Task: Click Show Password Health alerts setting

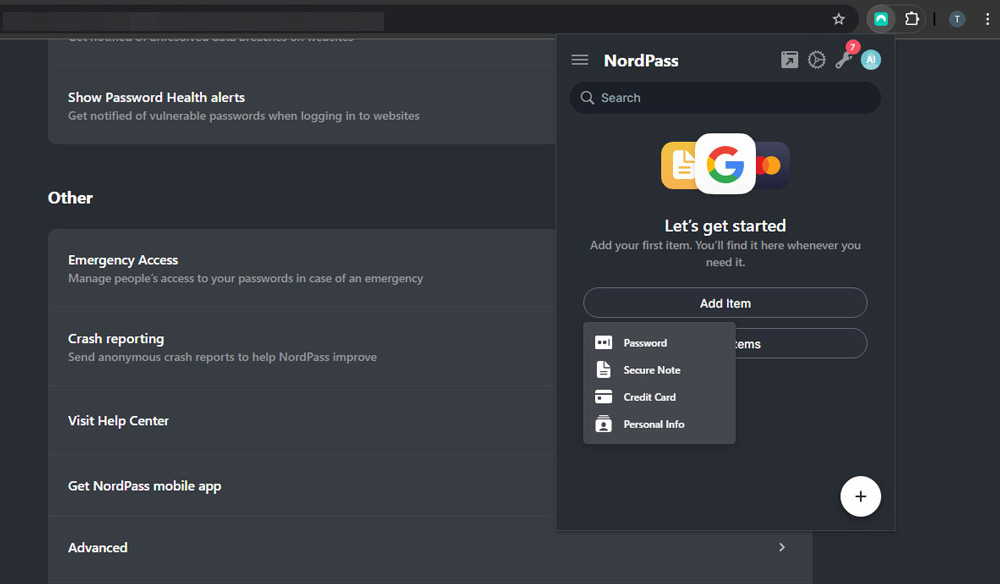Action: tap(302, 105)
